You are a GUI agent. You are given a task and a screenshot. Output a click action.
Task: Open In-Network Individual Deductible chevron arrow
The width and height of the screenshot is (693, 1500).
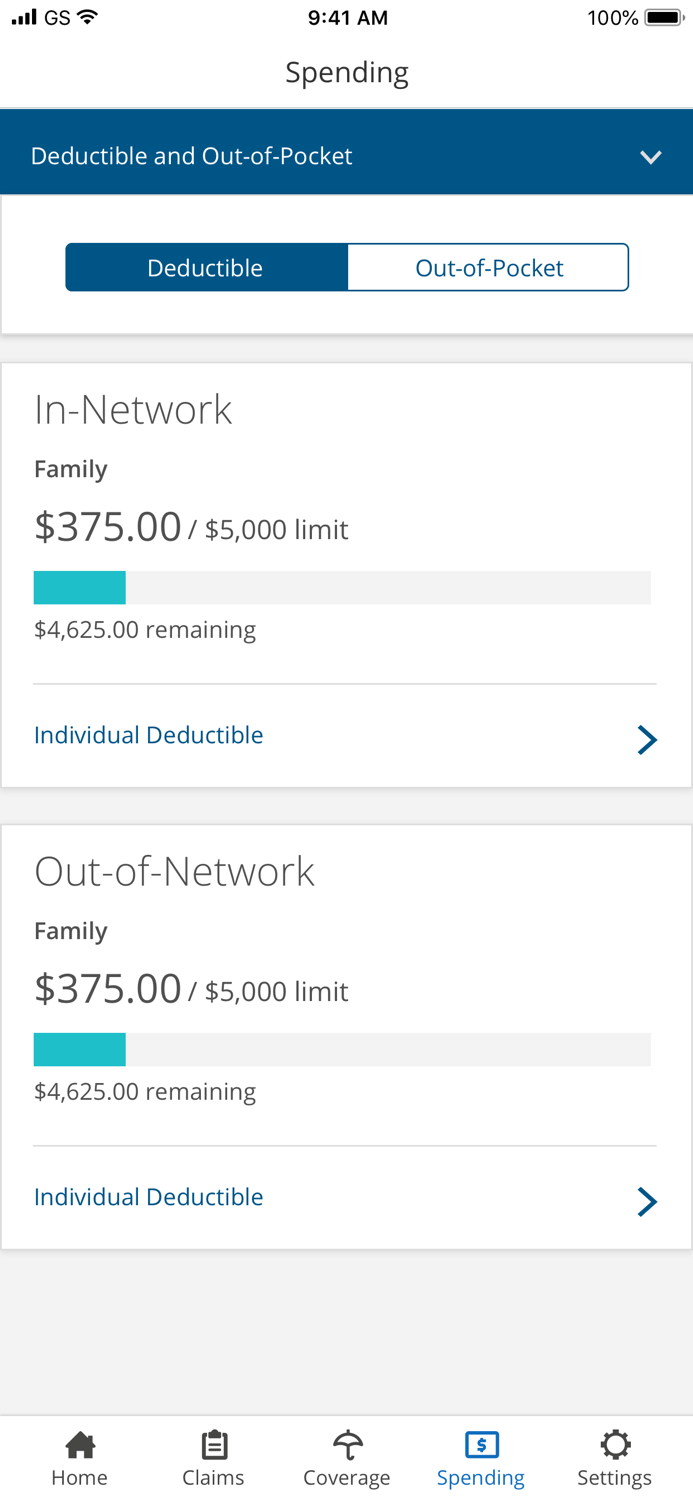647,739
